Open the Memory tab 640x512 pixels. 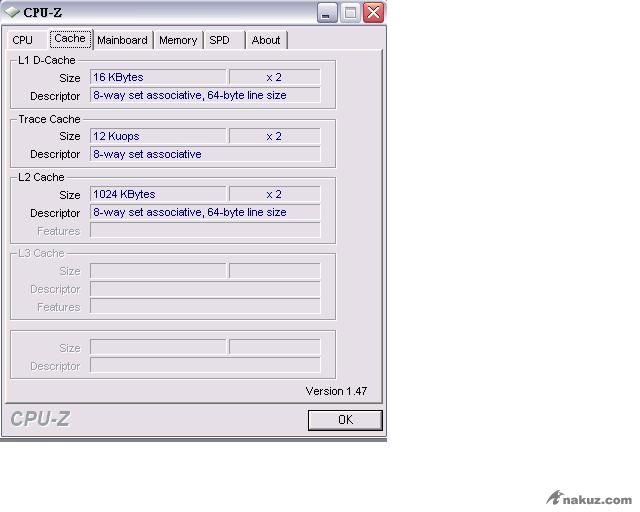click(178, 40)
